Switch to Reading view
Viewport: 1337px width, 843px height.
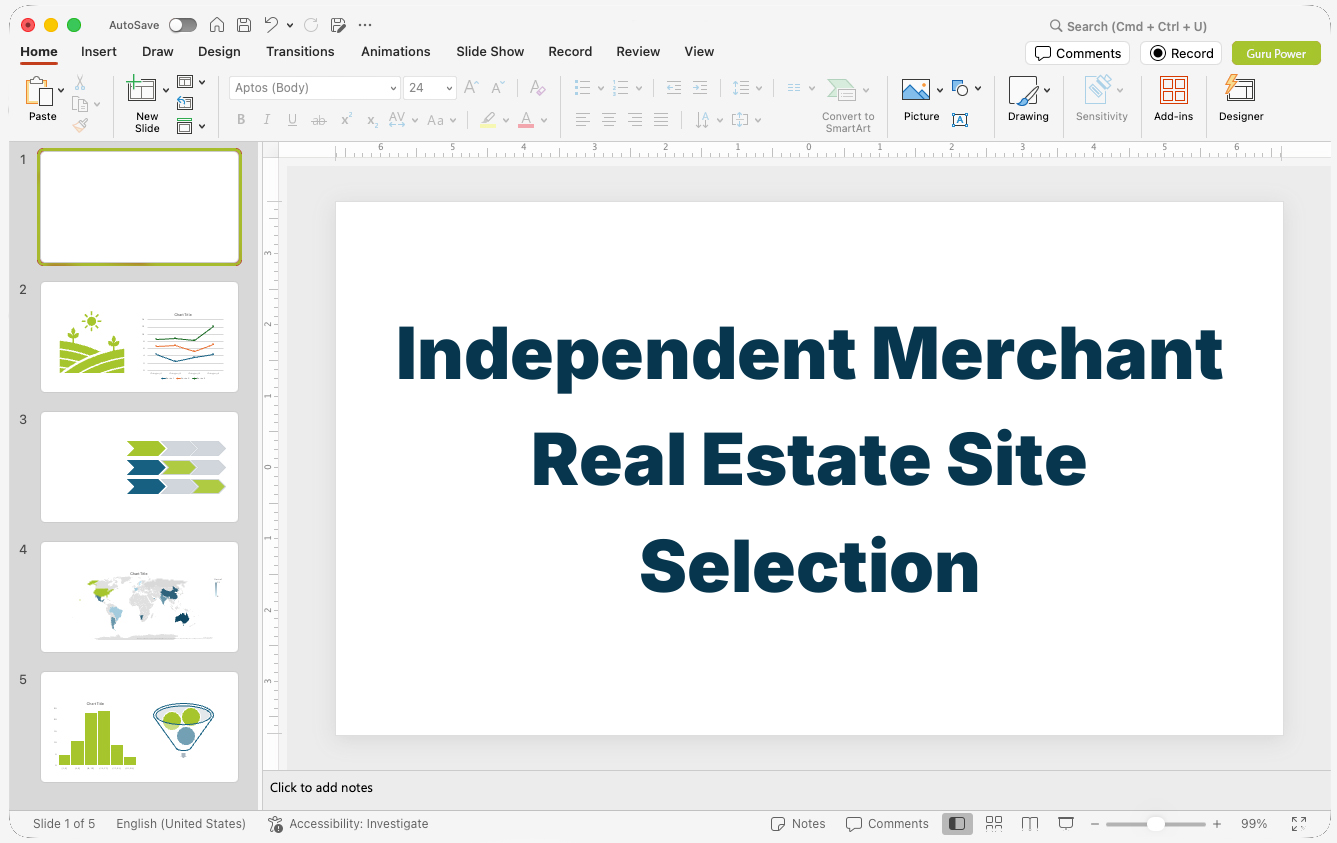[x=1030, y=823]
